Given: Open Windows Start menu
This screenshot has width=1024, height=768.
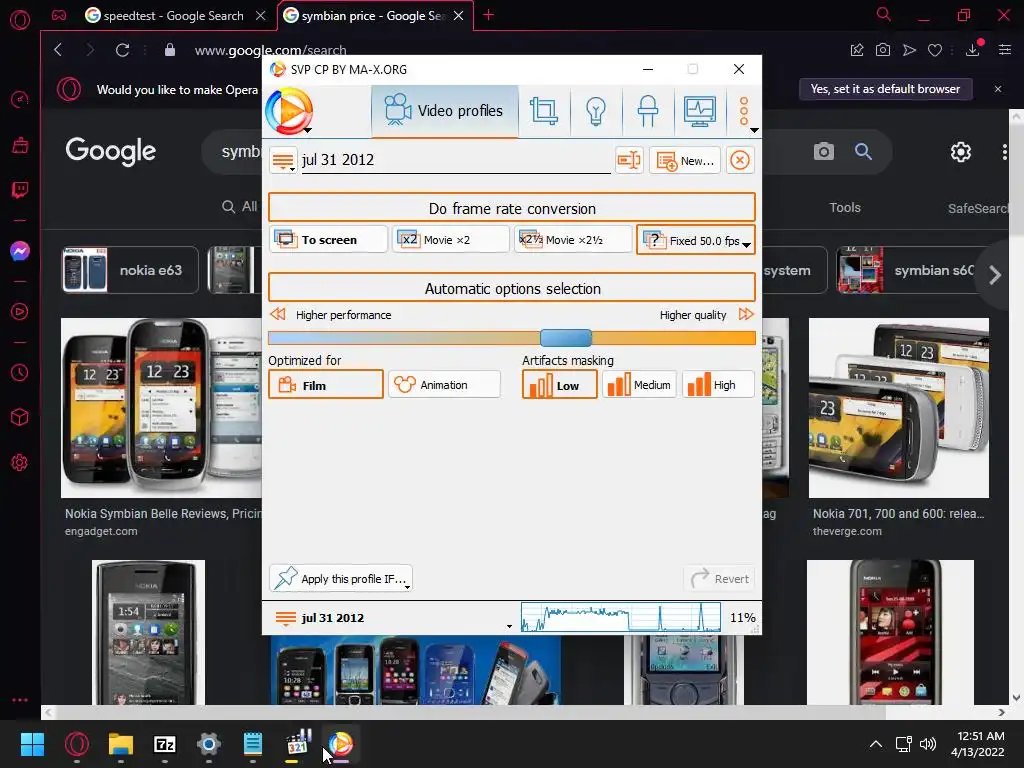Looking at the screenshot, I should pyautogui.click(x=32, y=744).
